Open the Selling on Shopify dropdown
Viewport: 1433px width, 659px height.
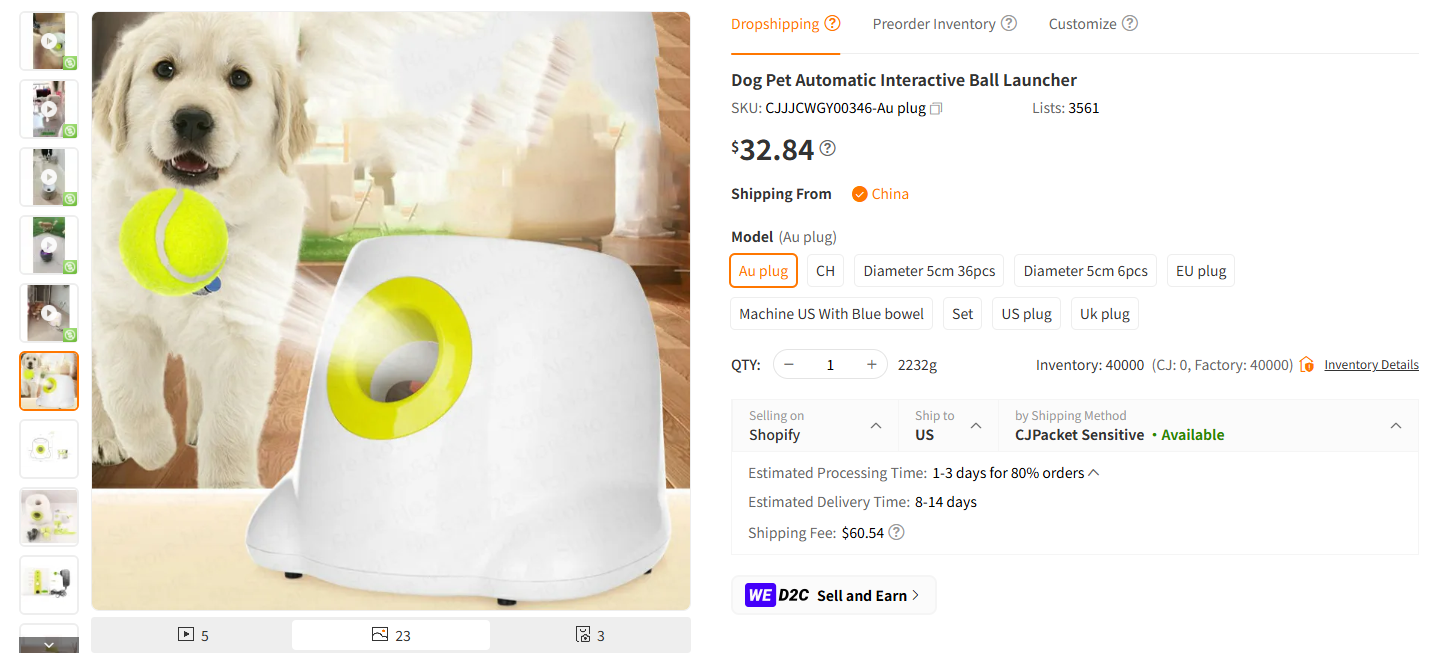click(x=815, y=426)
